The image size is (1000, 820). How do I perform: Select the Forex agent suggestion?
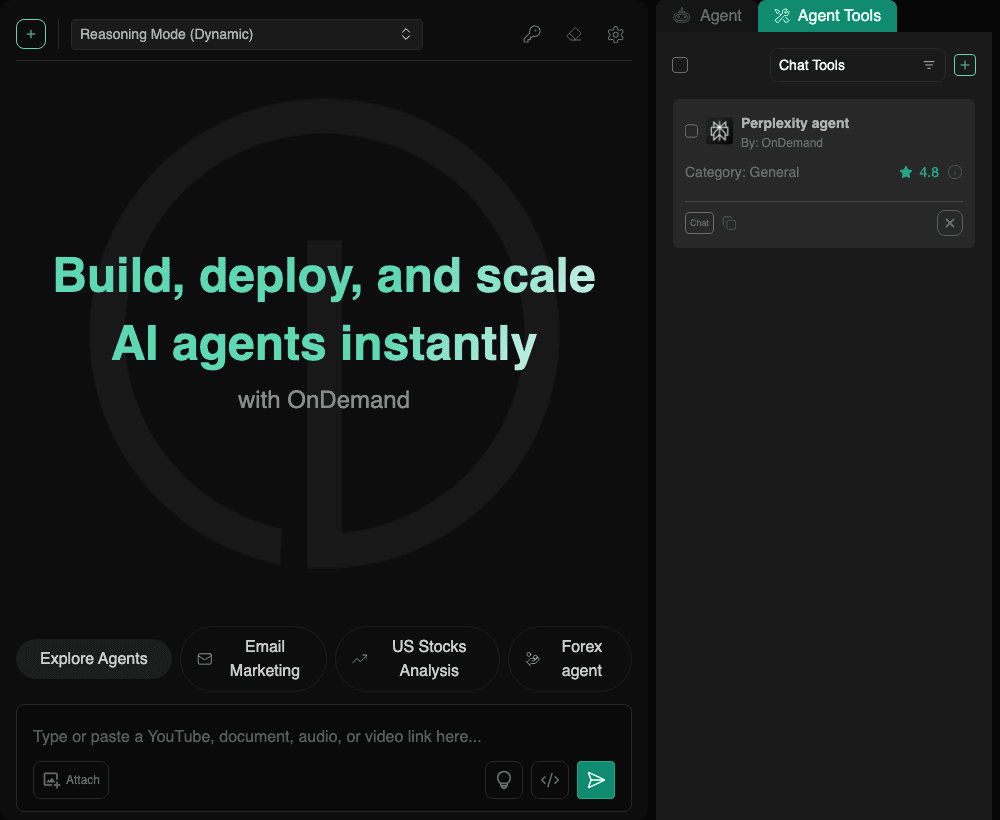[x=570, y=659]
